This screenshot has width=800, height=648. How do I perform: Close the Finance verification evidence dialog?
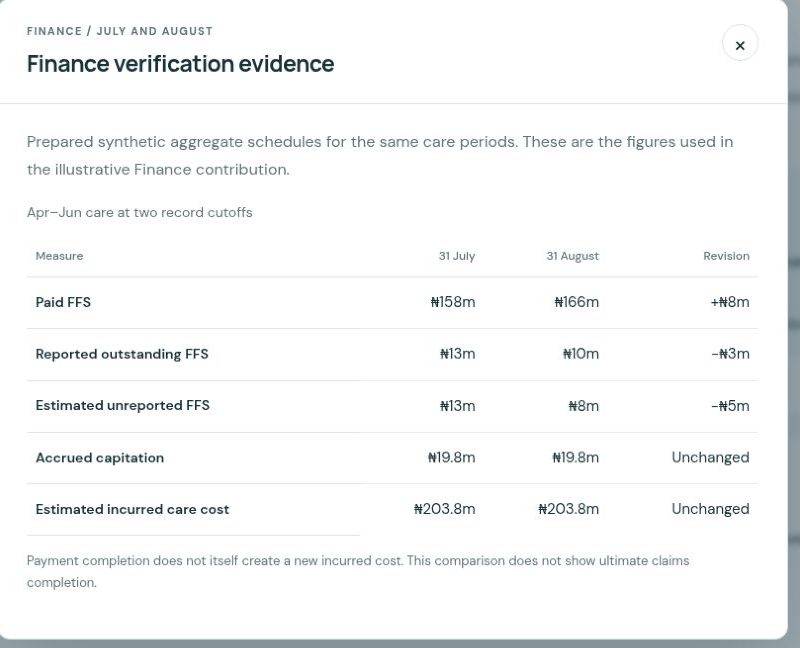pos(740,43)
